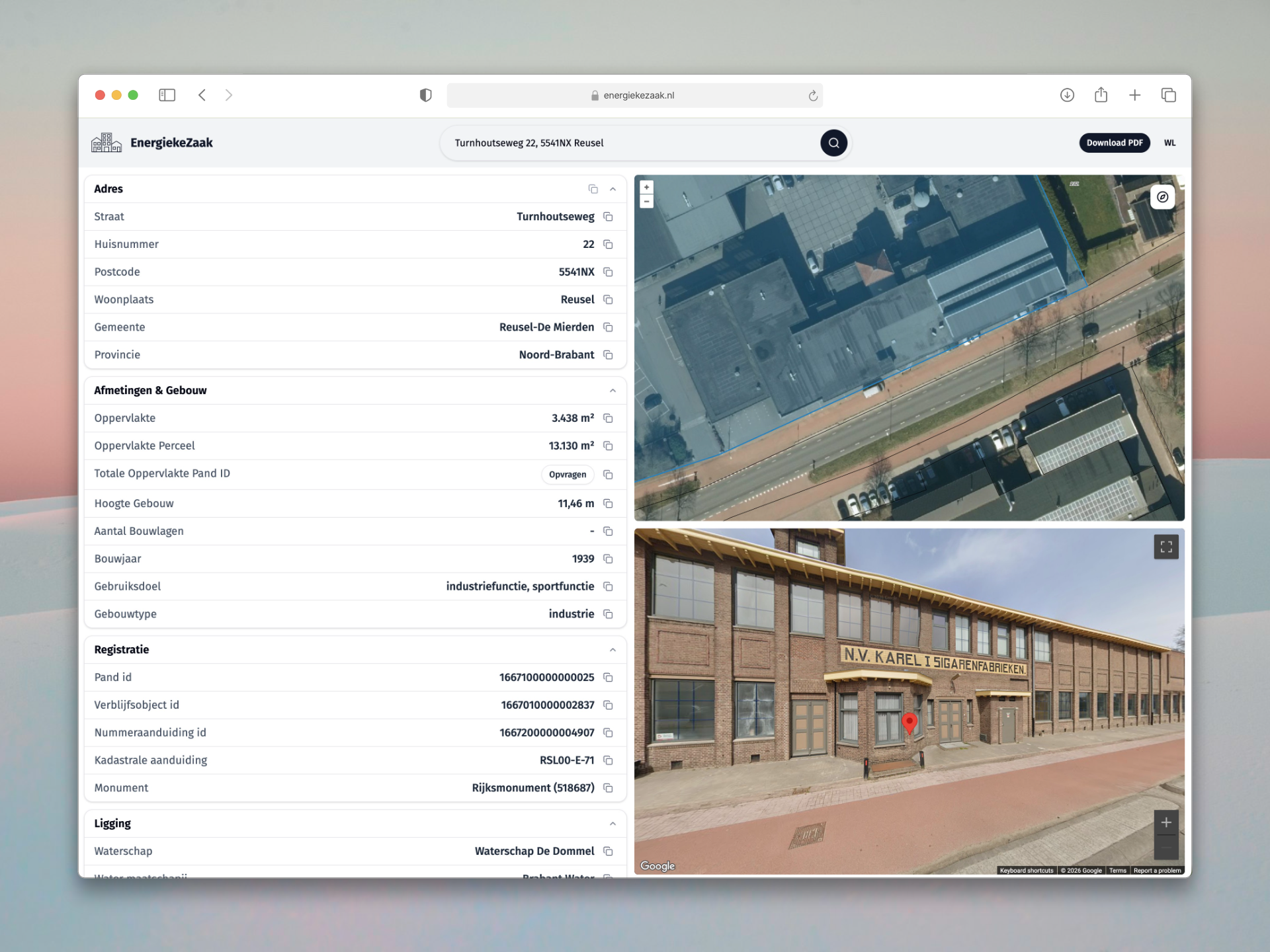
Task: Click the search magnifier button
Action: (833, 143)
